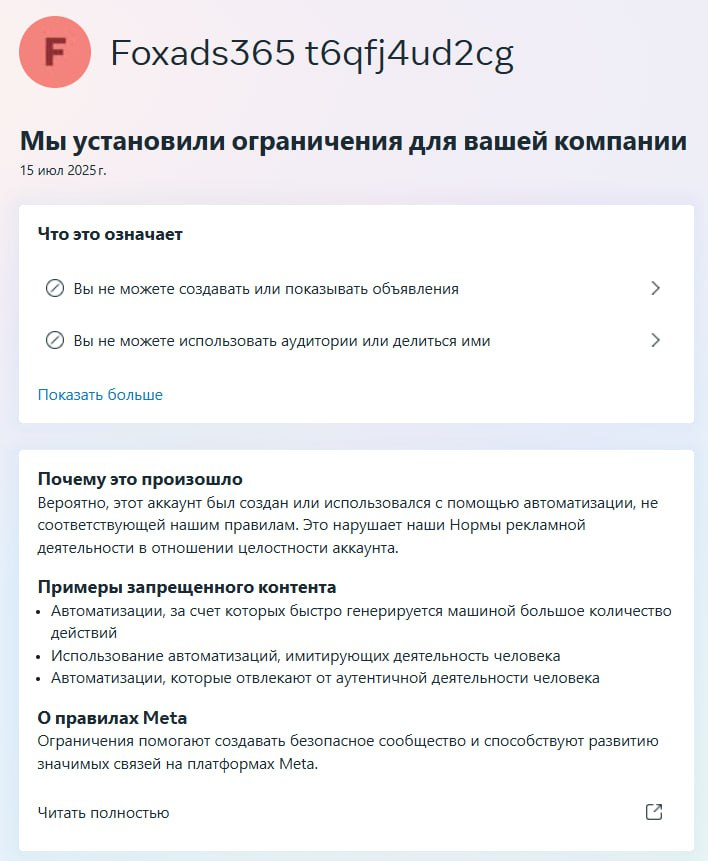Expand the chevron for creating or showing ads restriction
This screenshot has width=708, height=861.
tap(655, 288)
